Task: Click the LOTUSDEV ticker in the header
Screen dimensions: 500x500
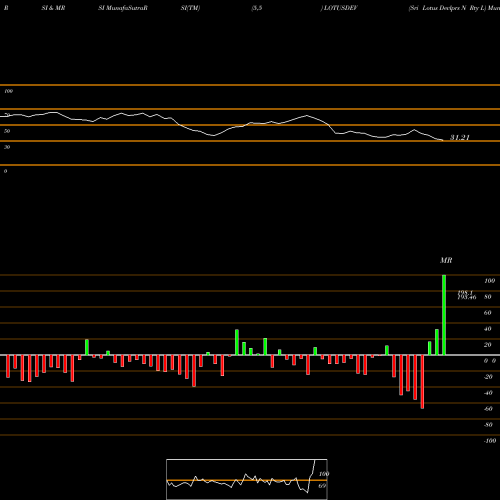Action: tap(340, 8)
